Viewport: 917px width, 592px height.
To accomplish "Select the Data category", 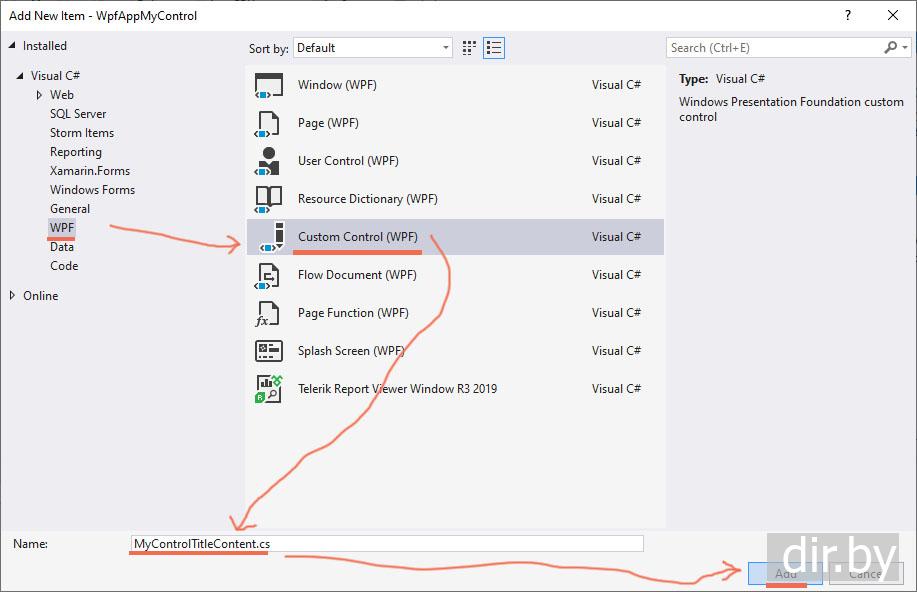I will tap(62, 247).
